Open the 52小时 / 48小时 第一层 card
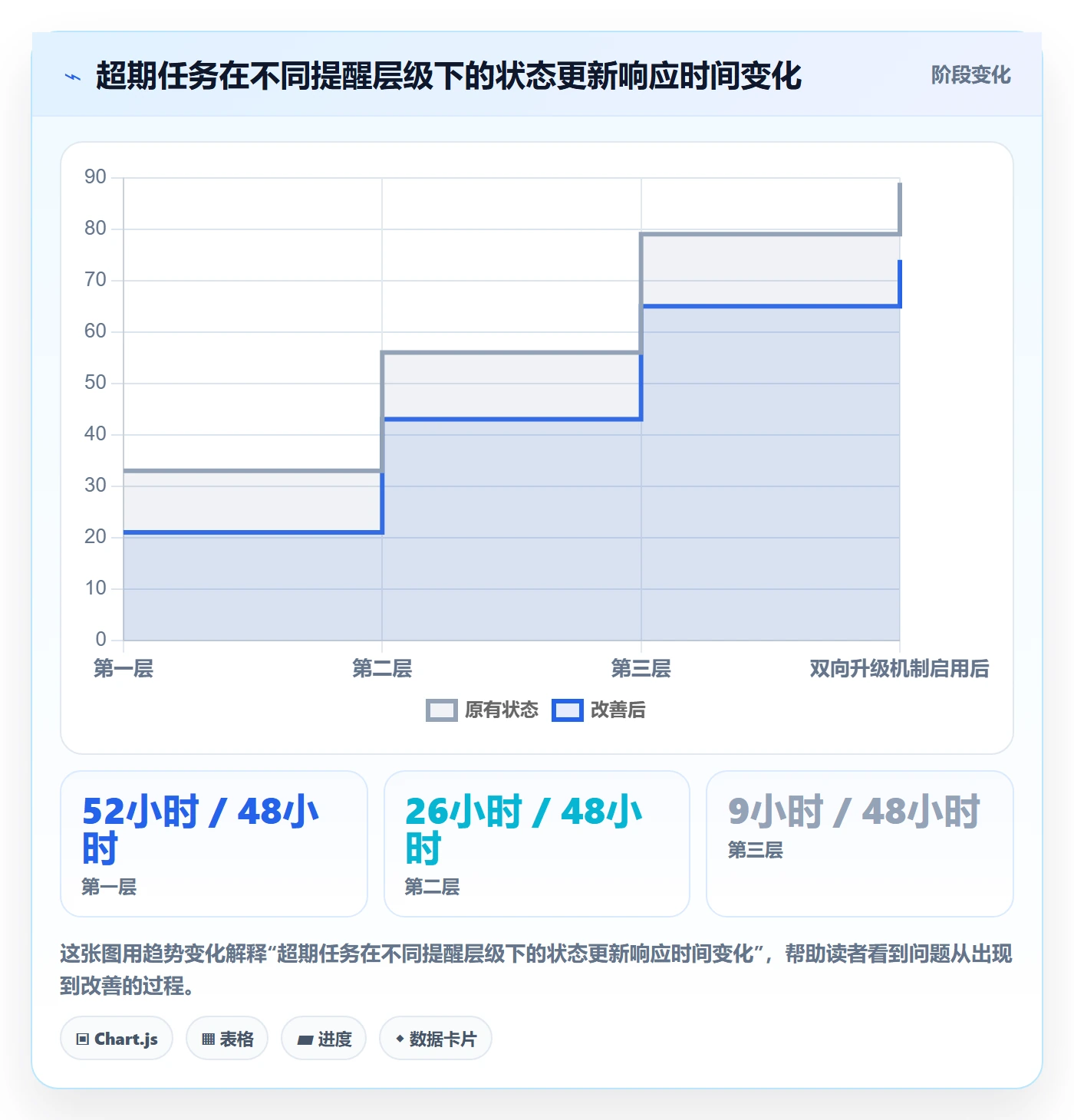The height and width of the screenshot is (1120, 1074). click(x=214, y=844)
